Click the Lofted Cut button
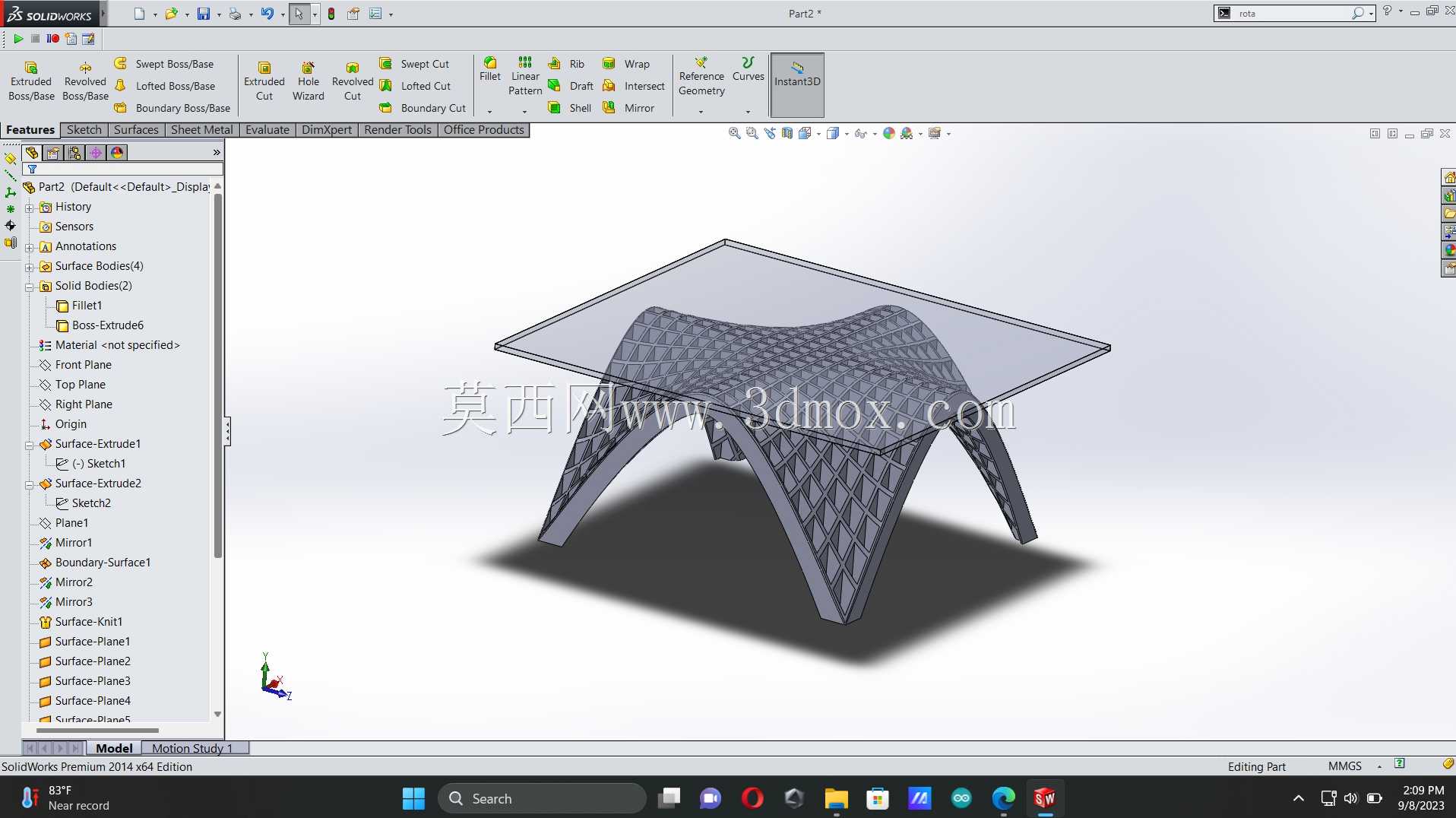Image resolution: width=1456 pixels, height=818 pixels. pyautogui.click(x=416, y=86)
